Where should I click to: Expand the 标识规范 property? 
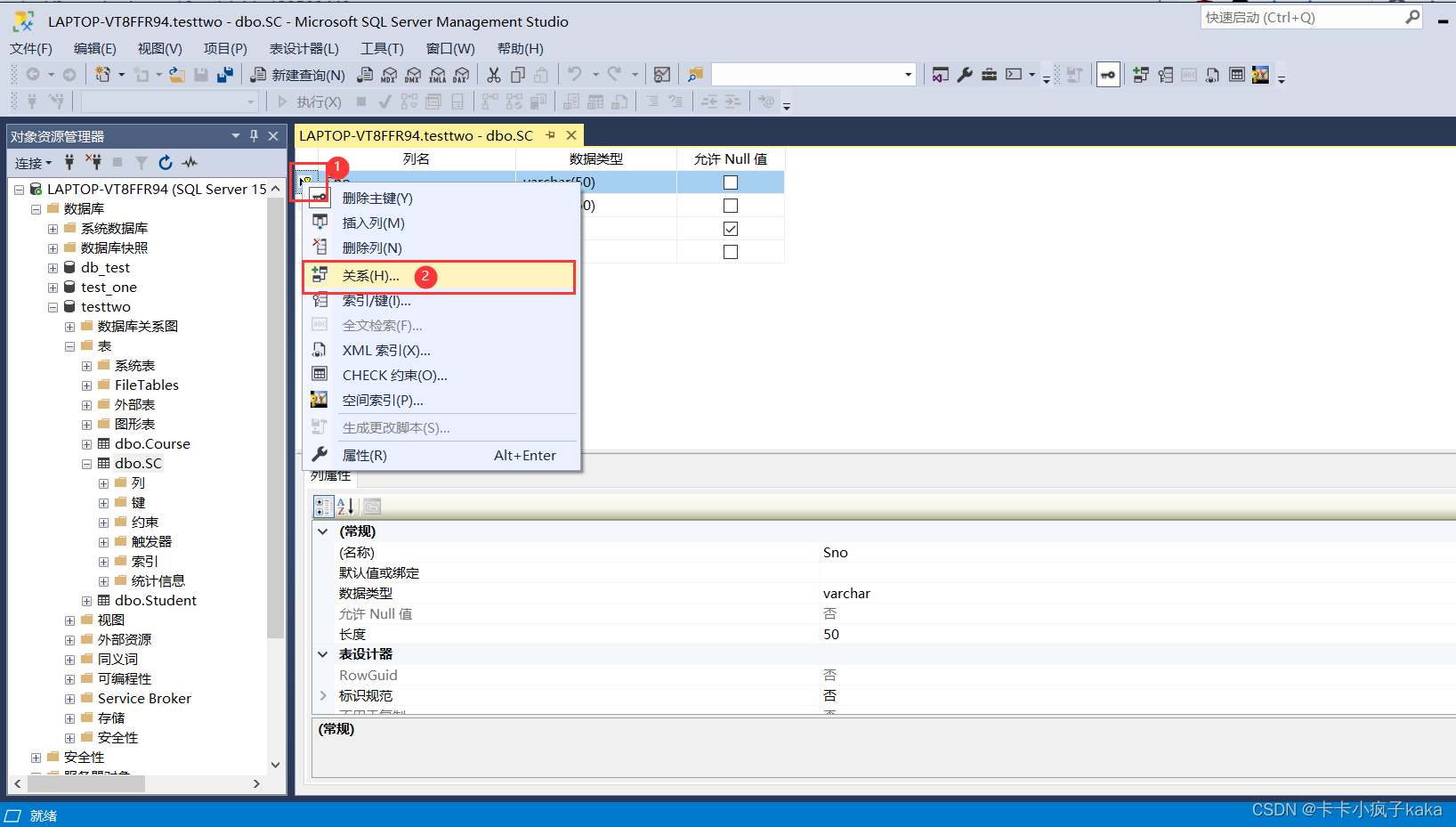click(x=323, y=696)
